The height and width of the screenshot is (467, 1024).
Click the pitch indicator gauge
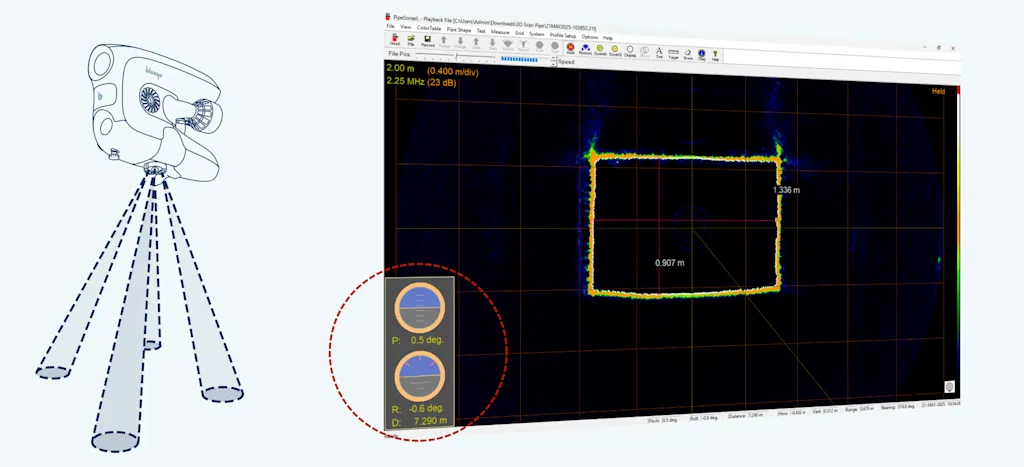(420, 308)
